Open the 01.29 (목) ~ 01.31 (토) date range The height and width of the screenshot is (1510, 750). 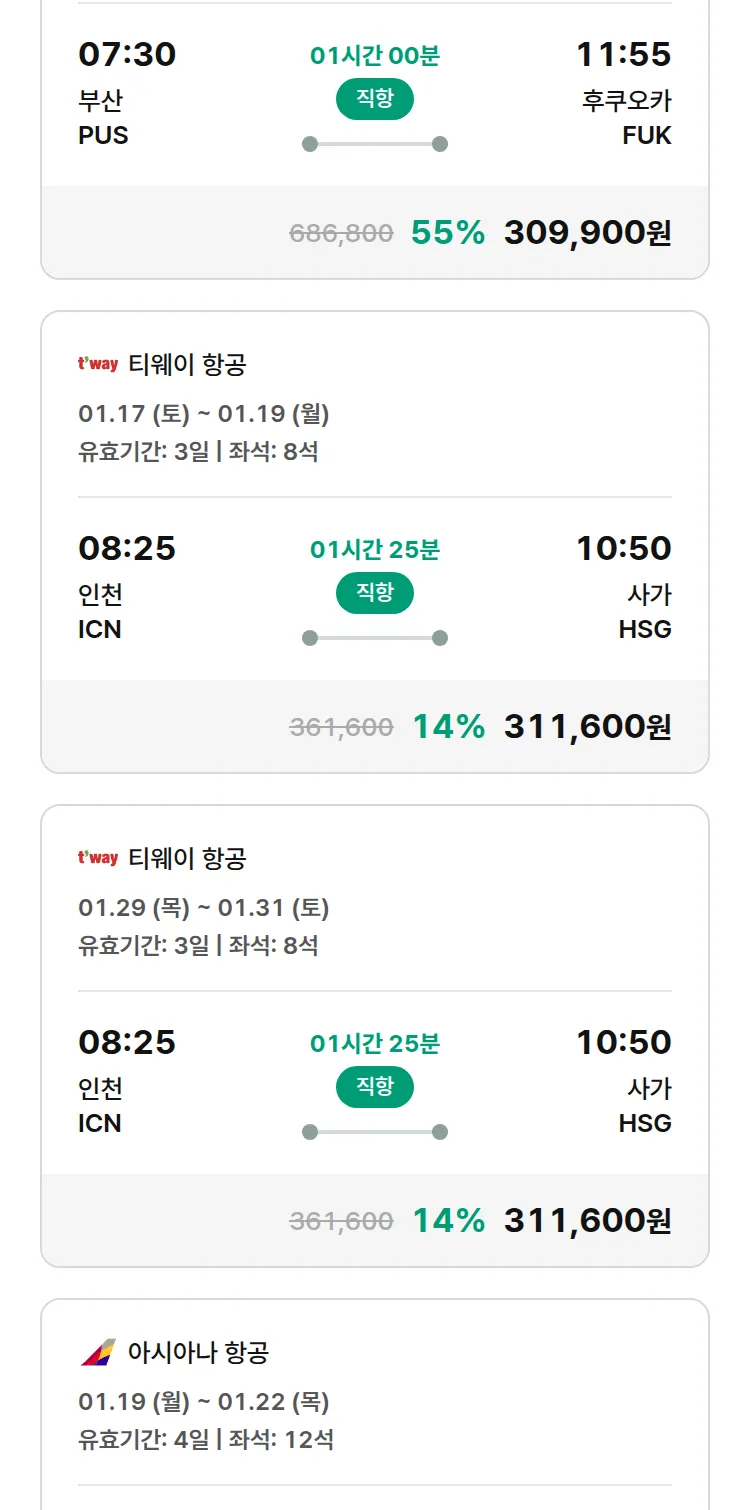[x=204, y=908]
